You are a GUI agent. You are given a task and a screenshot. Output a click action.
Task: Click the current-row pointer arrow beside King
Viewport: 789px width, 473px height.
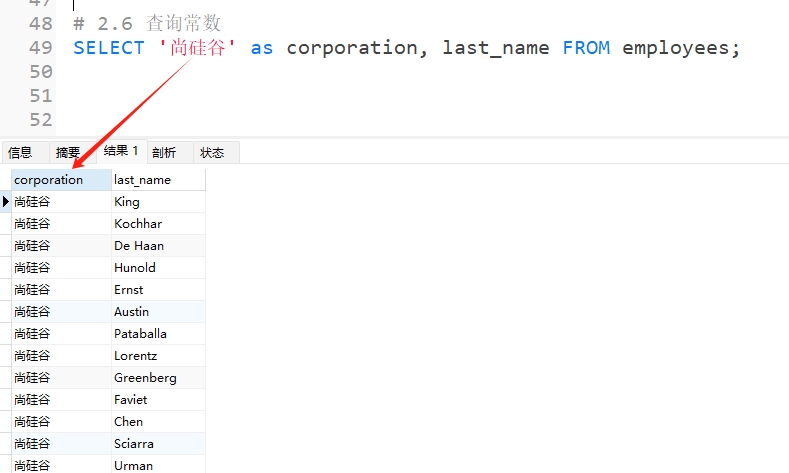tap(6, 202)
